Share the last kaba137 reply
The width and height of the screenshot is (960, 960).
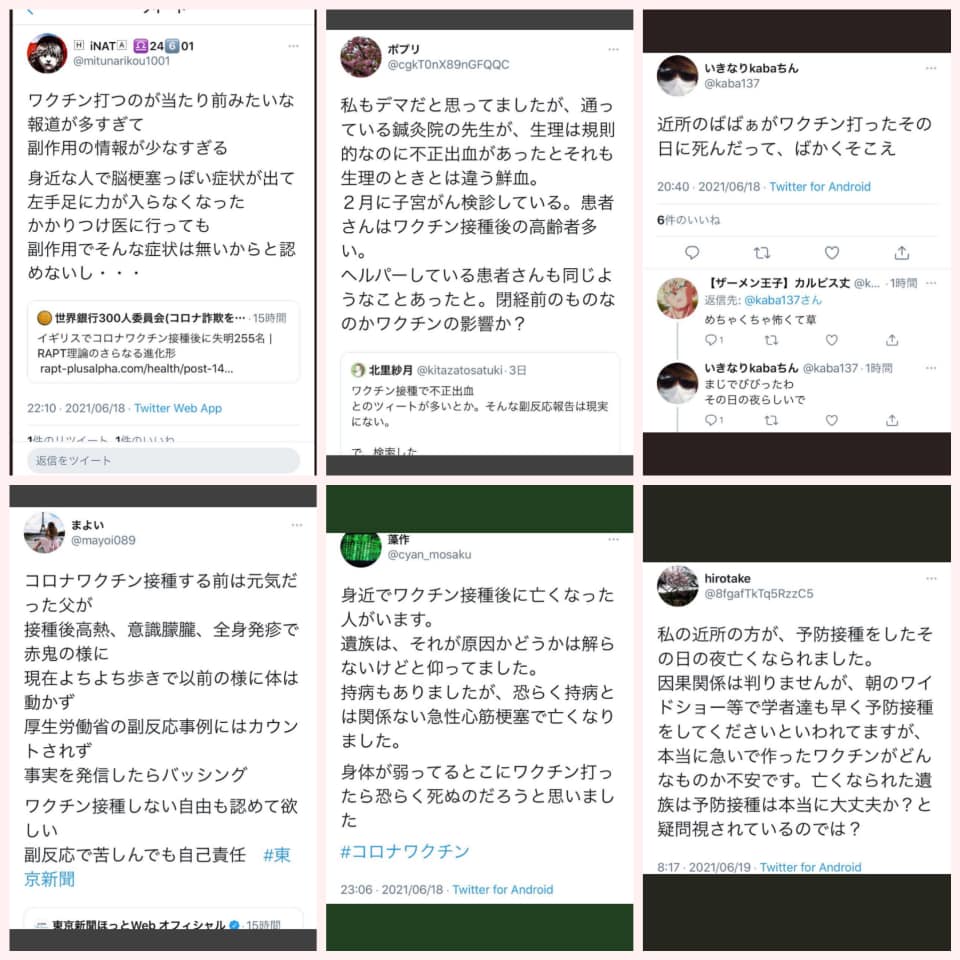(892, 420)
